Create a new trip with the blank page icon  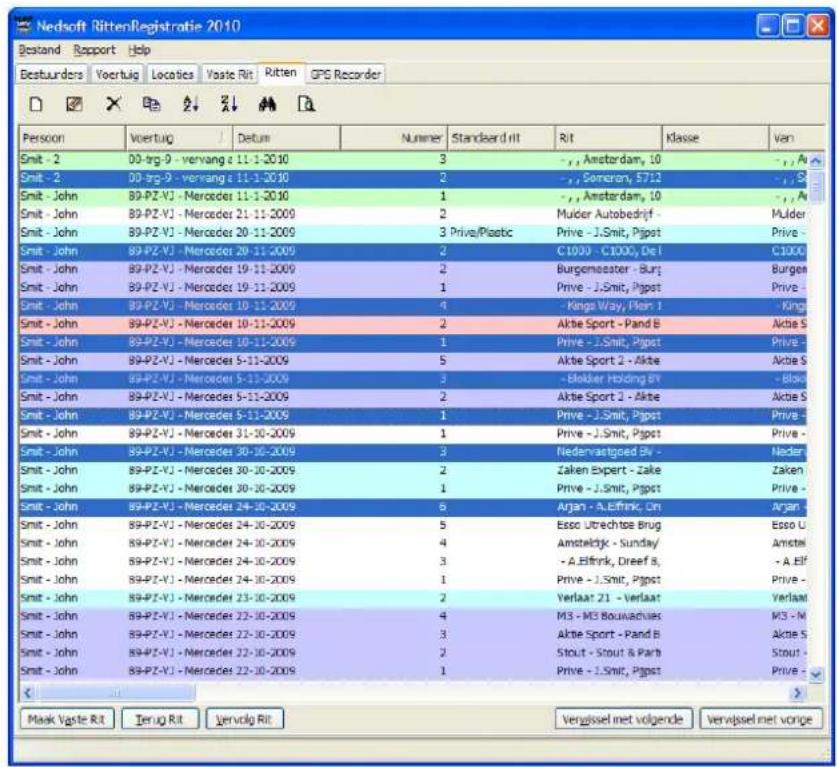click(36, 104)
